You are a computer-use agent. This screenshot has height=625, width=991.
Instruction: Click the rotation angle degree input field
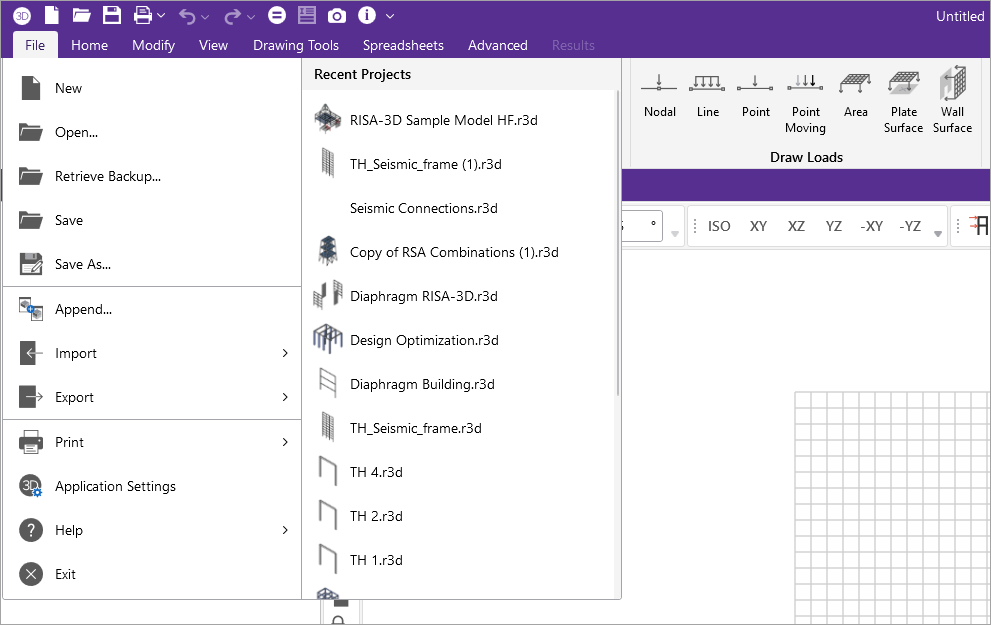pyautogui.click(x=642, y=226)
